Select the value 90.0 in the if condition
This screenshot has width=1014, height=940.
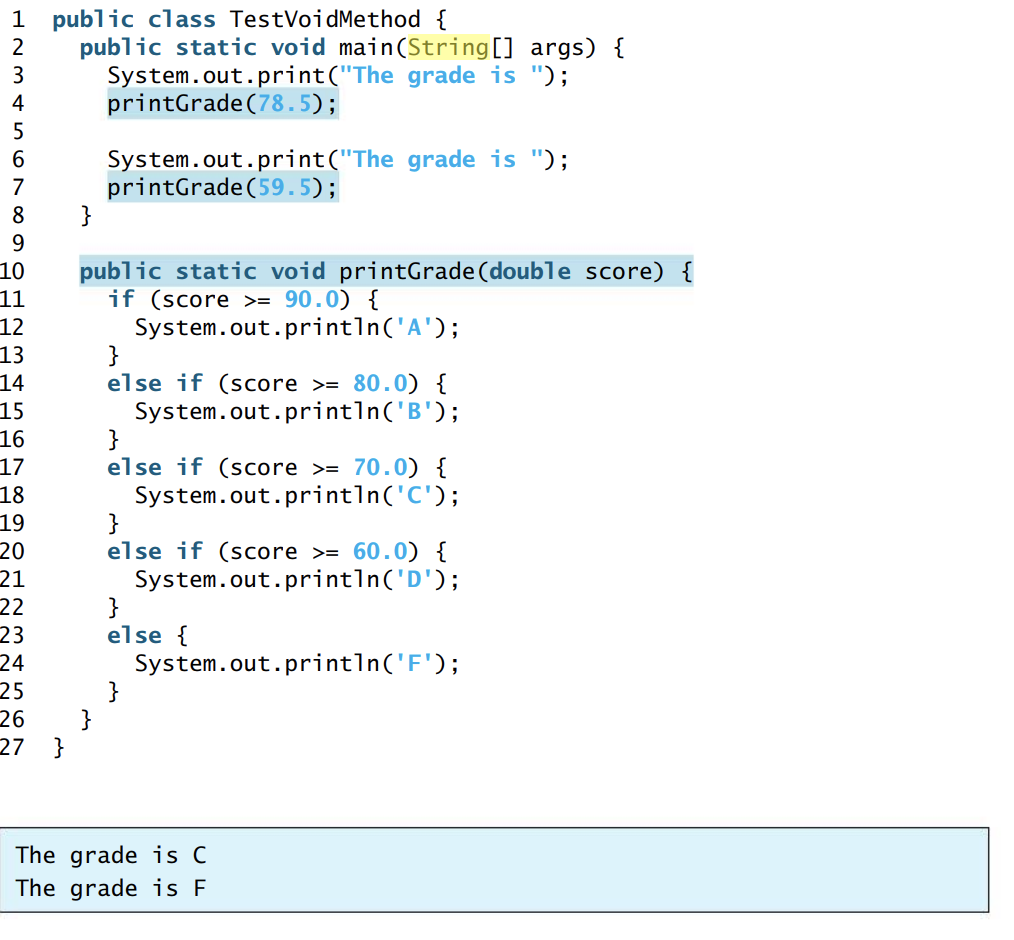(310, 299)
